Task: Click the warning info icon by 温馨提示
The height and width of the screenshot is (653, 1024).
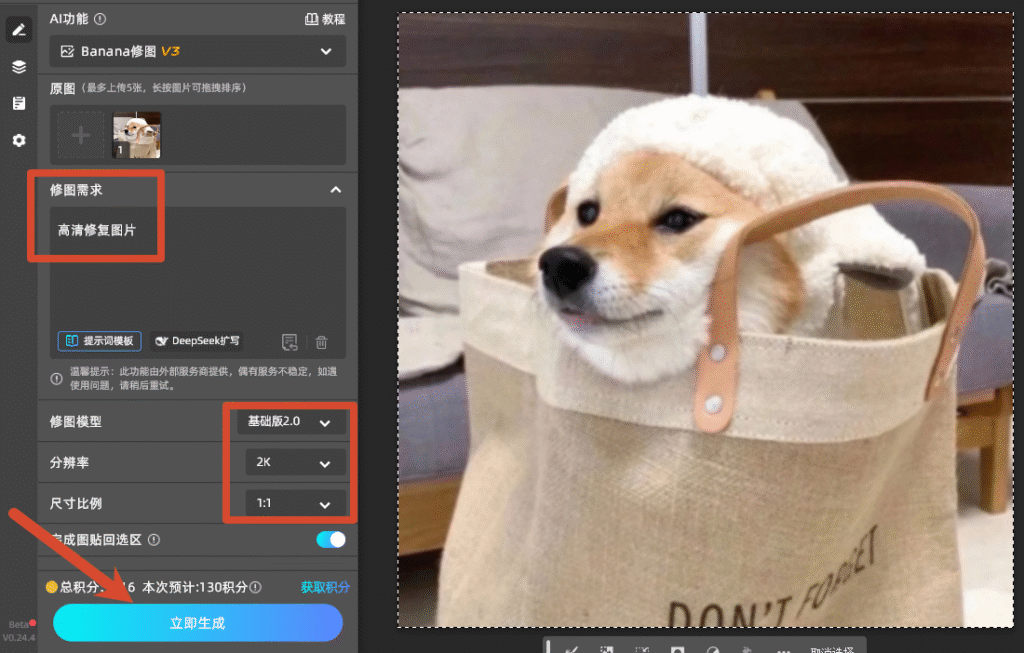Action: click(57, 379)
